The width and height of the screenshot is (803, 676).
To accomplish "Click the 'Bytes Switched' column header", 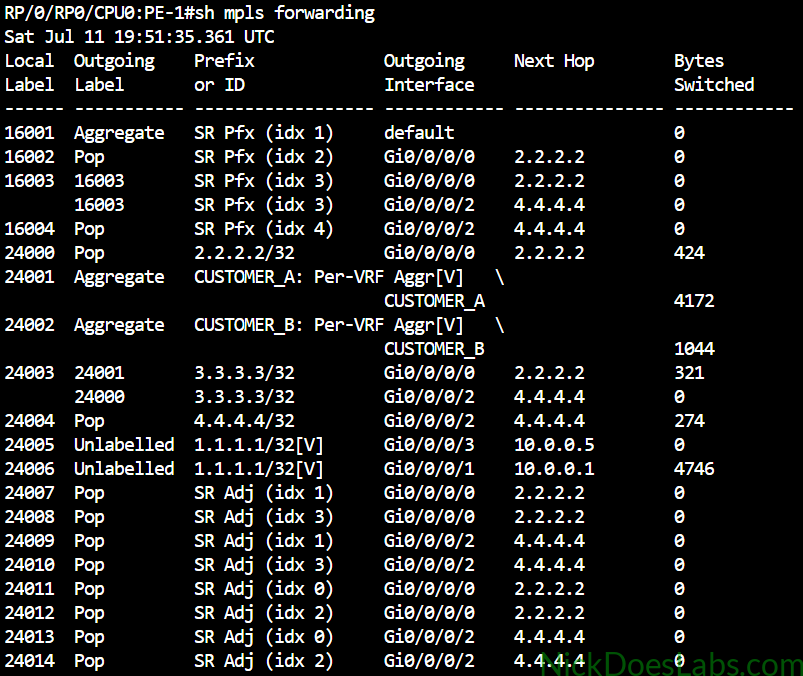I will point(714,72).
